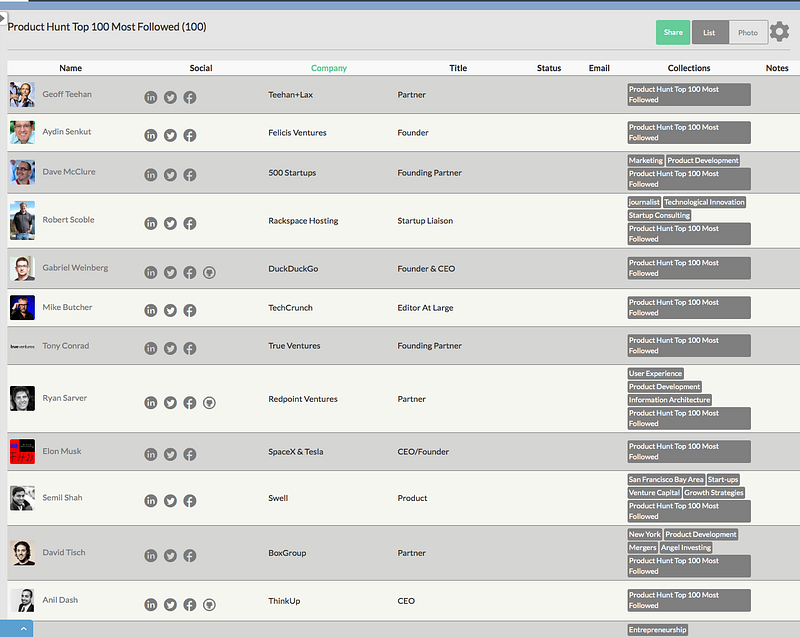Sort by the Notes column header
The width and height of the screenshot is (800, 637).
(x=777, y=68)
